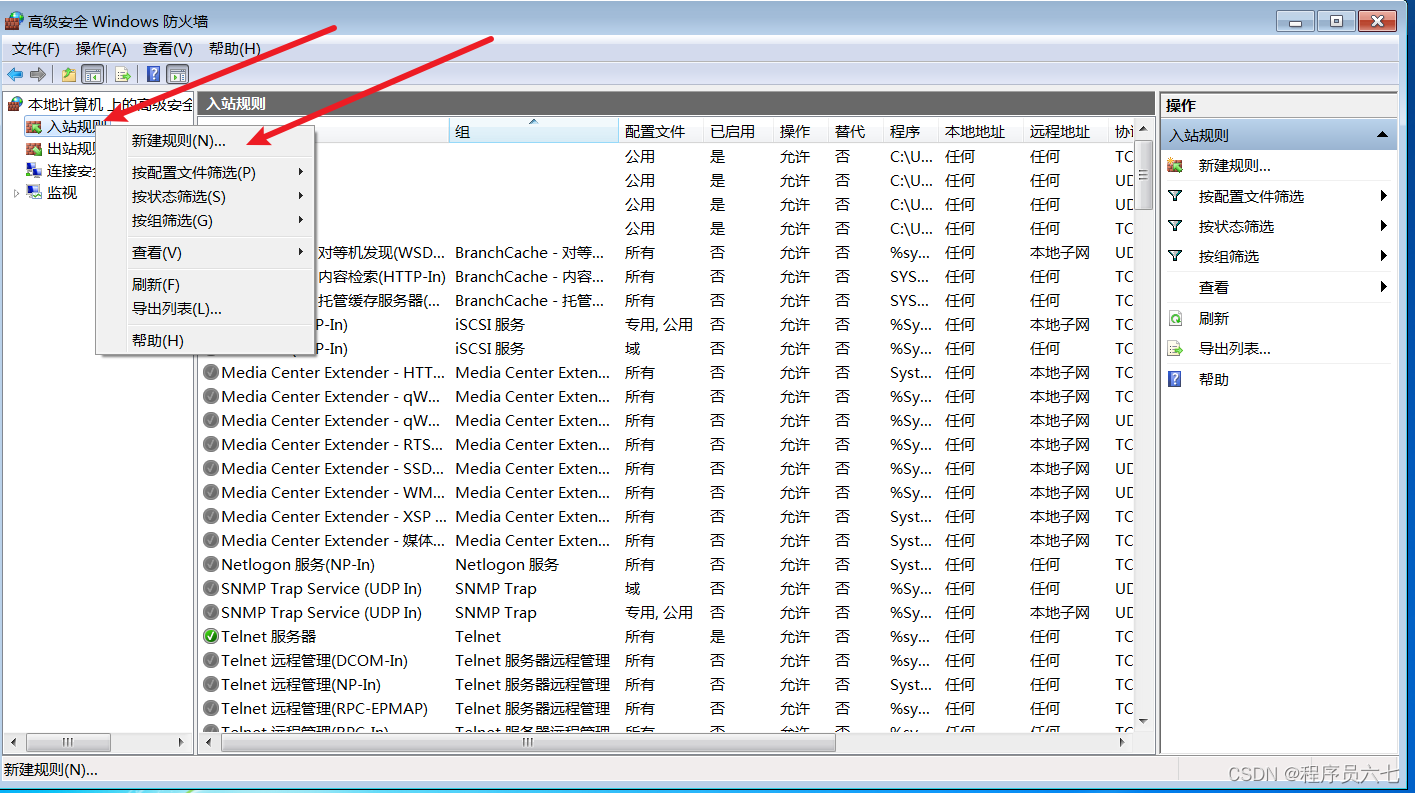Click gray icon of Media Center Extender - SSD... rule

pos(211,468)
